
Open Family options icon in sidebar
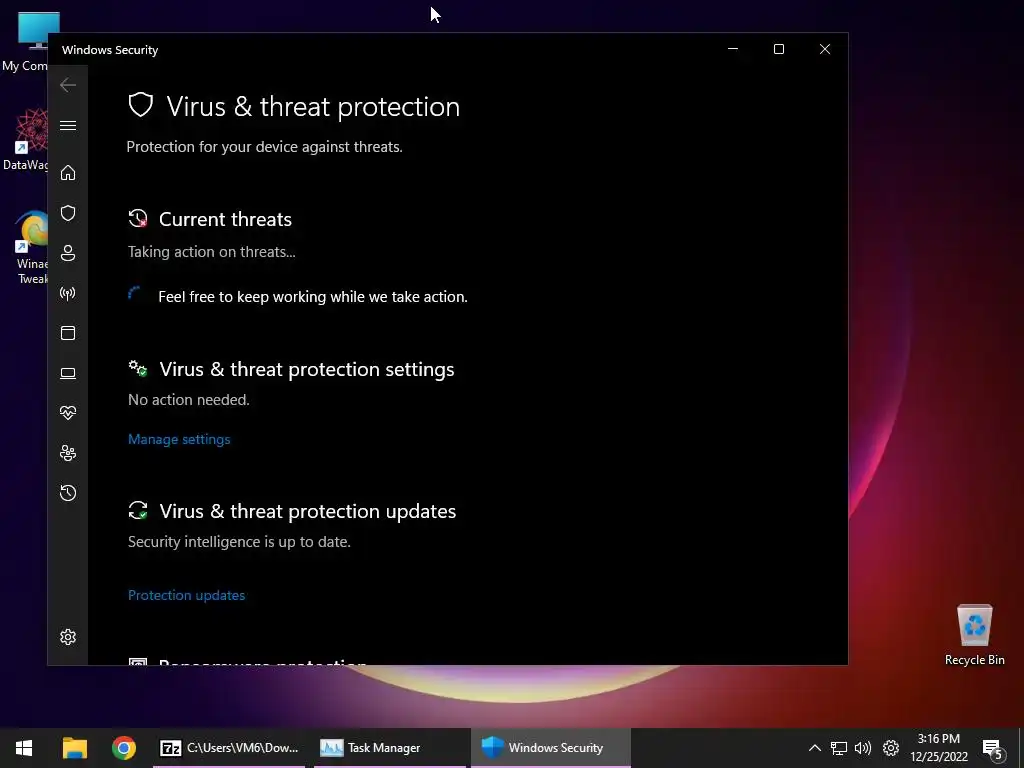[x=68, y=453]
